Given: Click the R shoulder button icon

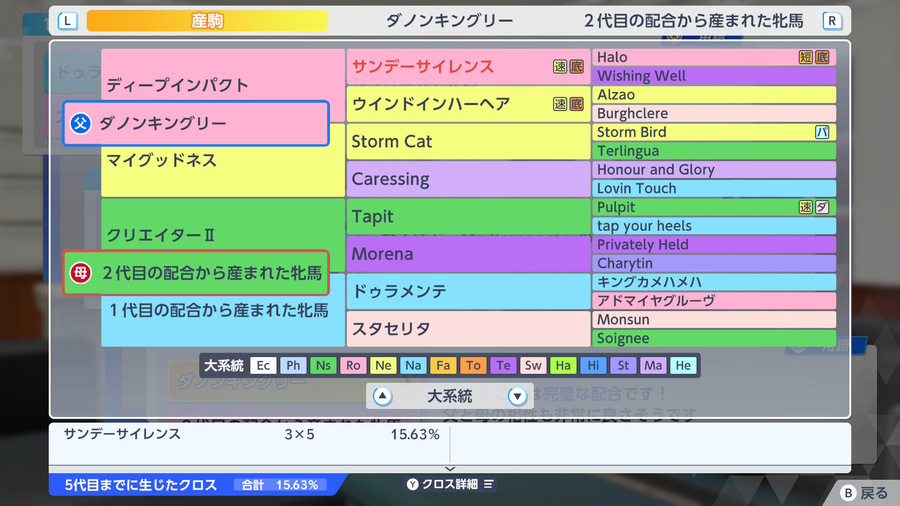Looking at the screenshot, I should [x=832, y=21].
